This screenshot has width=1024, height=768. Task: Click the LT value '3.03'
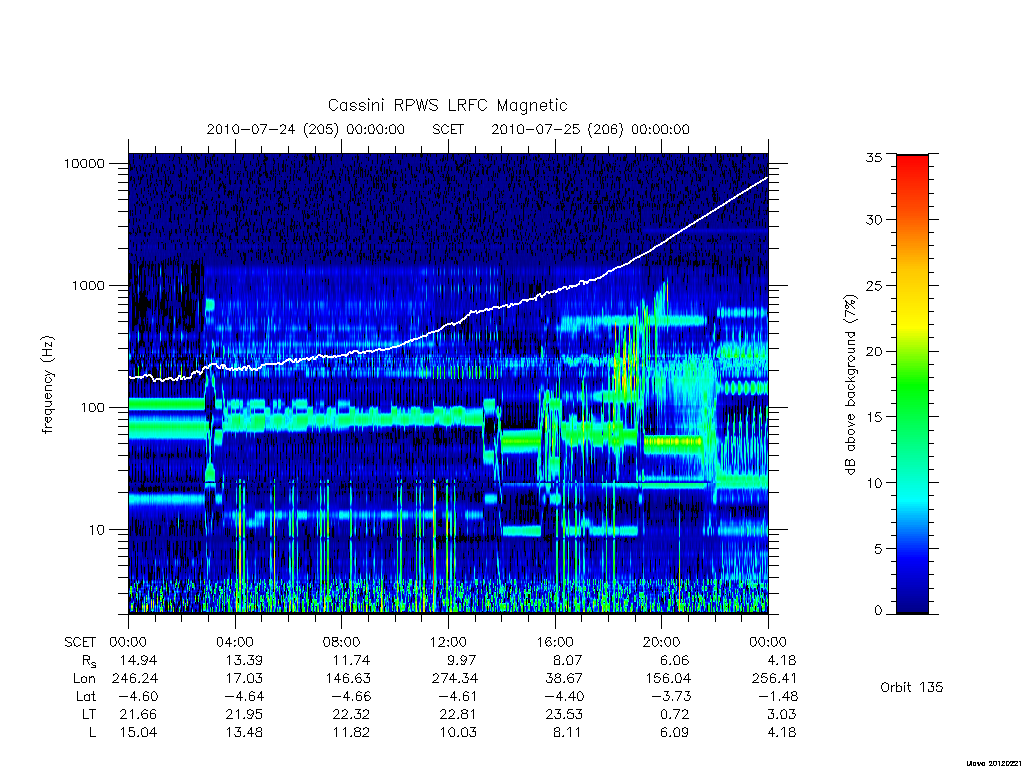(781, 714)
